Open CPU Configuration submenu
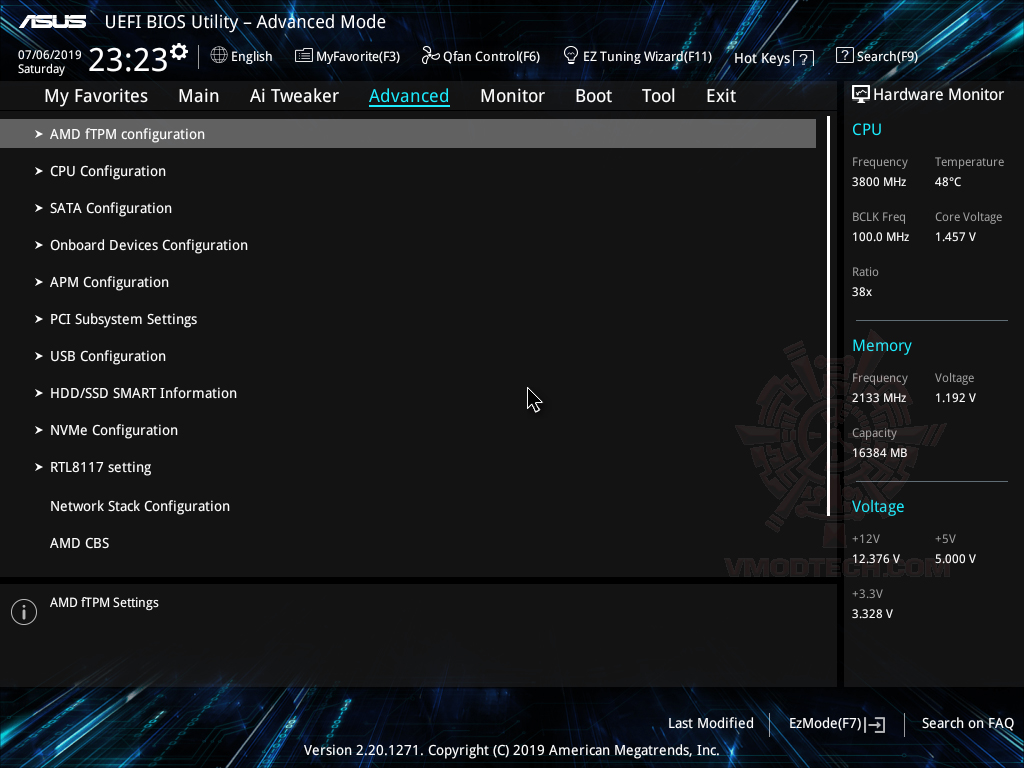1024x768 pixels. pyautogui.click(x=107, y=170)
